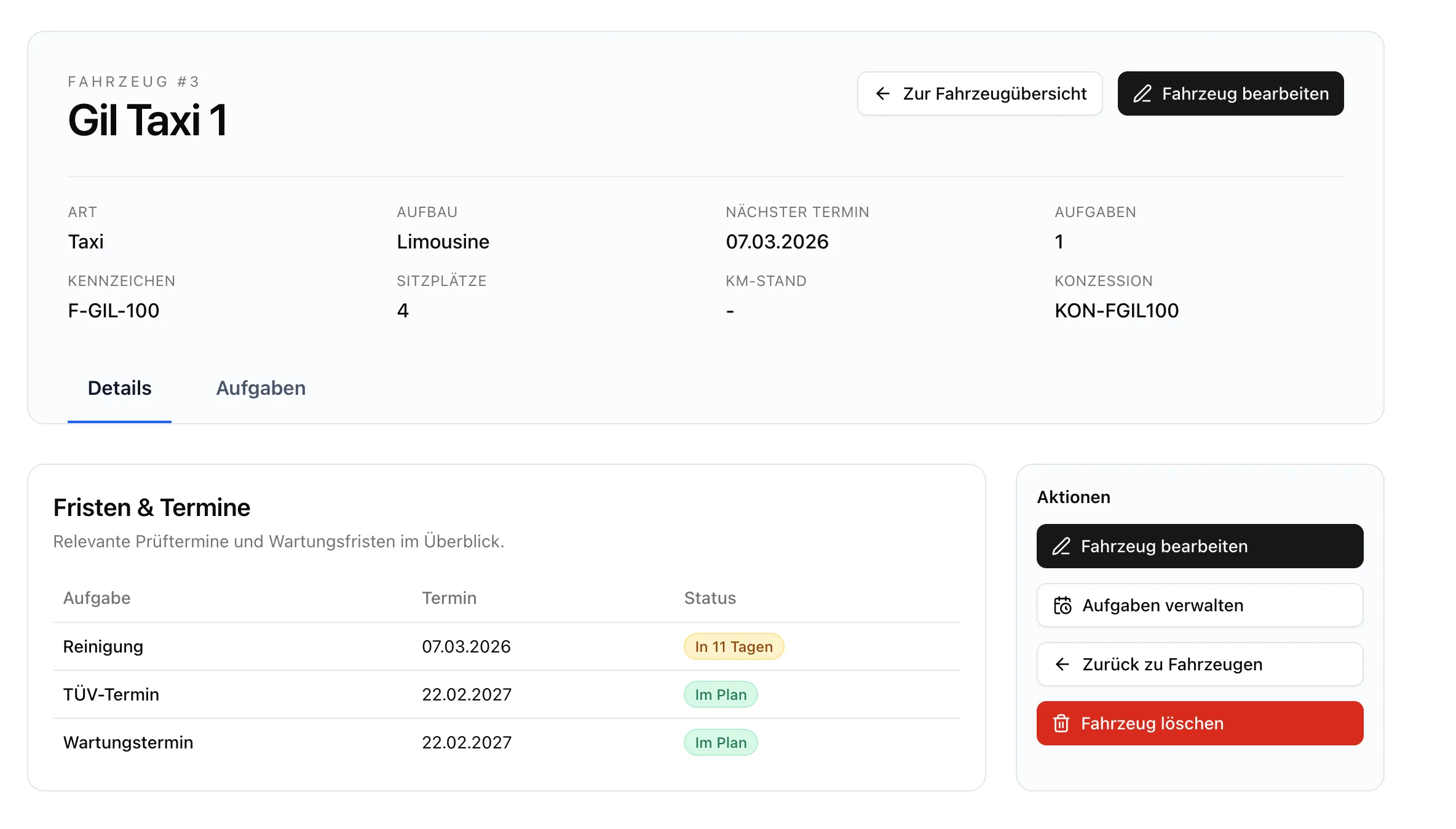Click the back arrow icon beside Zur Fahrzeugübersicht
This screenshot has height=829, width=1456.
click(884, 93)
